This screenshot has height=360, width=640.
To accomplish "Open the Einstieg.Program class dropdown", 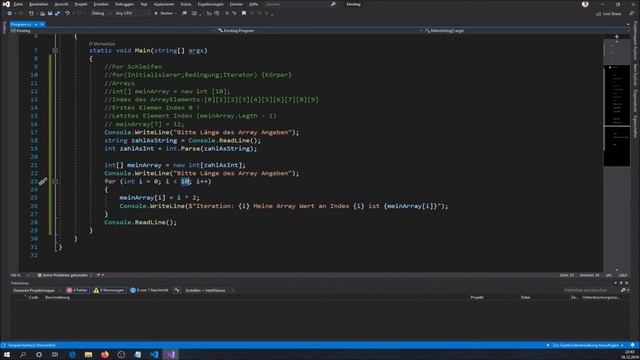I will click(x=319, y=31).
